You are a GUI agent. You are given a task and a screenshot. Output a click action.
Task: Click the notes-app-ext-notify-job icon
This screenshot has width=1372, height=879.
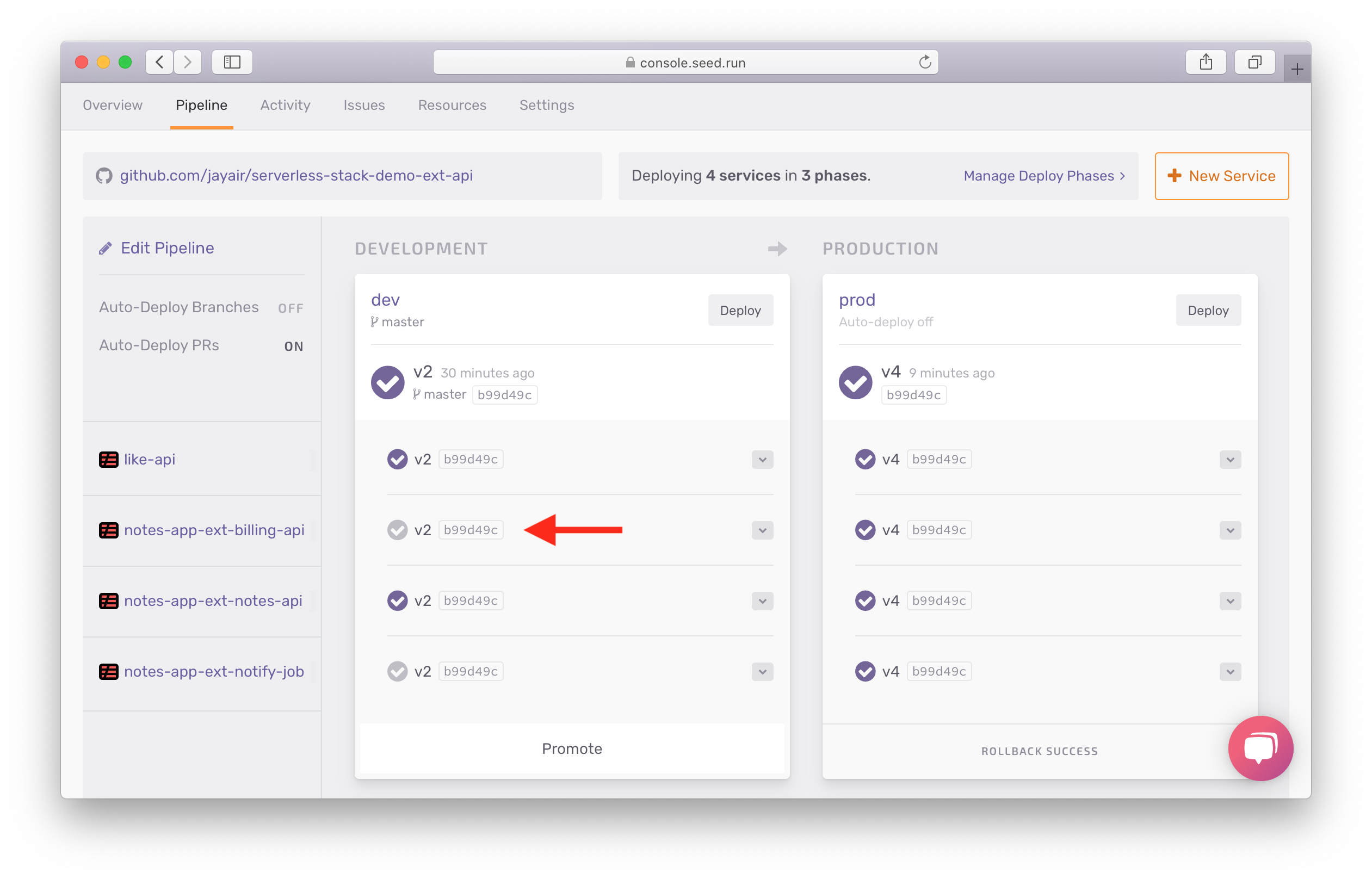pos(108,671)
